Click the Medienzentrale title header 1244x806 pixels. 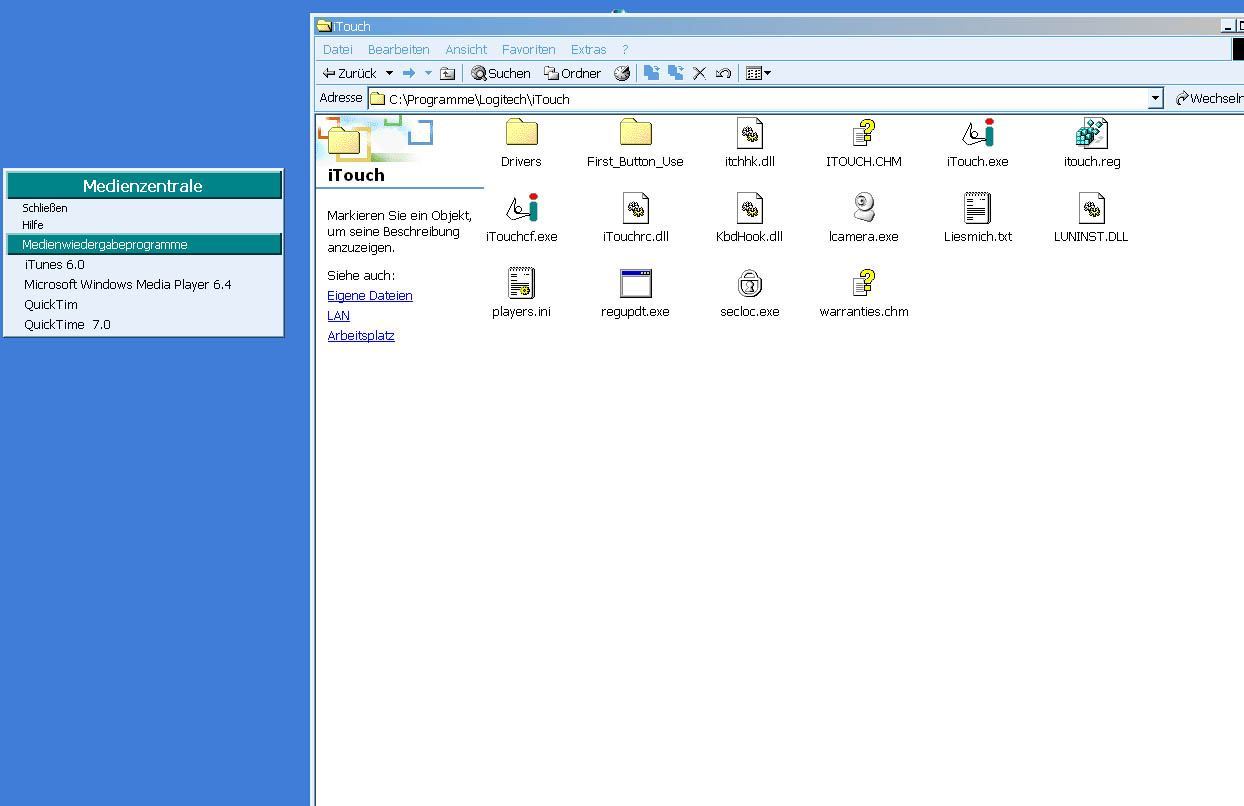(144, 186)
